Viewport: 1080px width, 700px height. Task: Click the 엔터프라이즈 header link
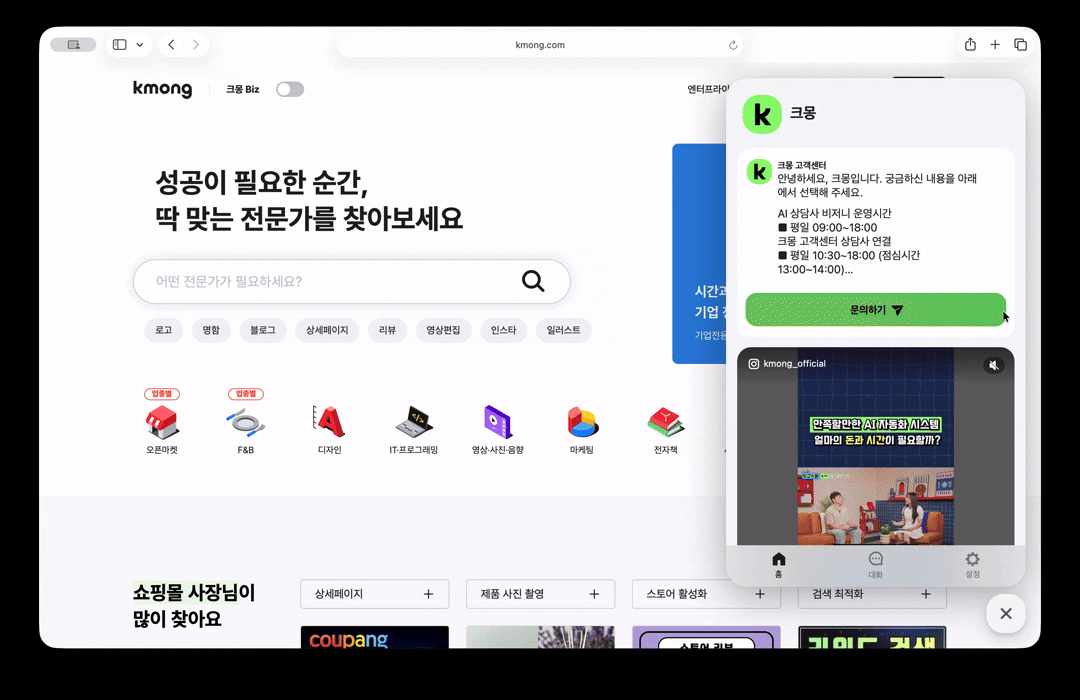707,89
